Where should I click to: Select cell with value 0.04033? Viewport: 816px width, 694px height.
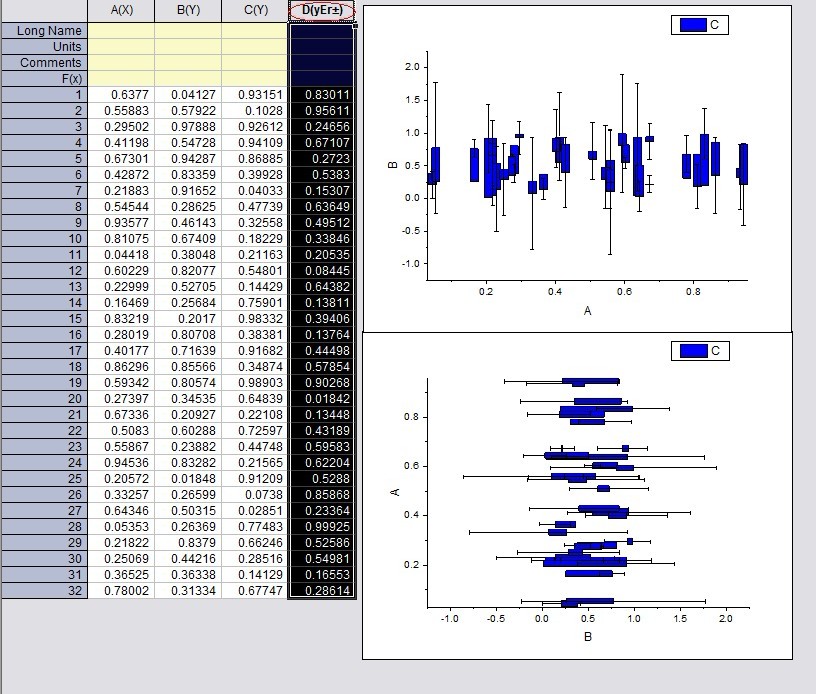(x=255, y=191)
